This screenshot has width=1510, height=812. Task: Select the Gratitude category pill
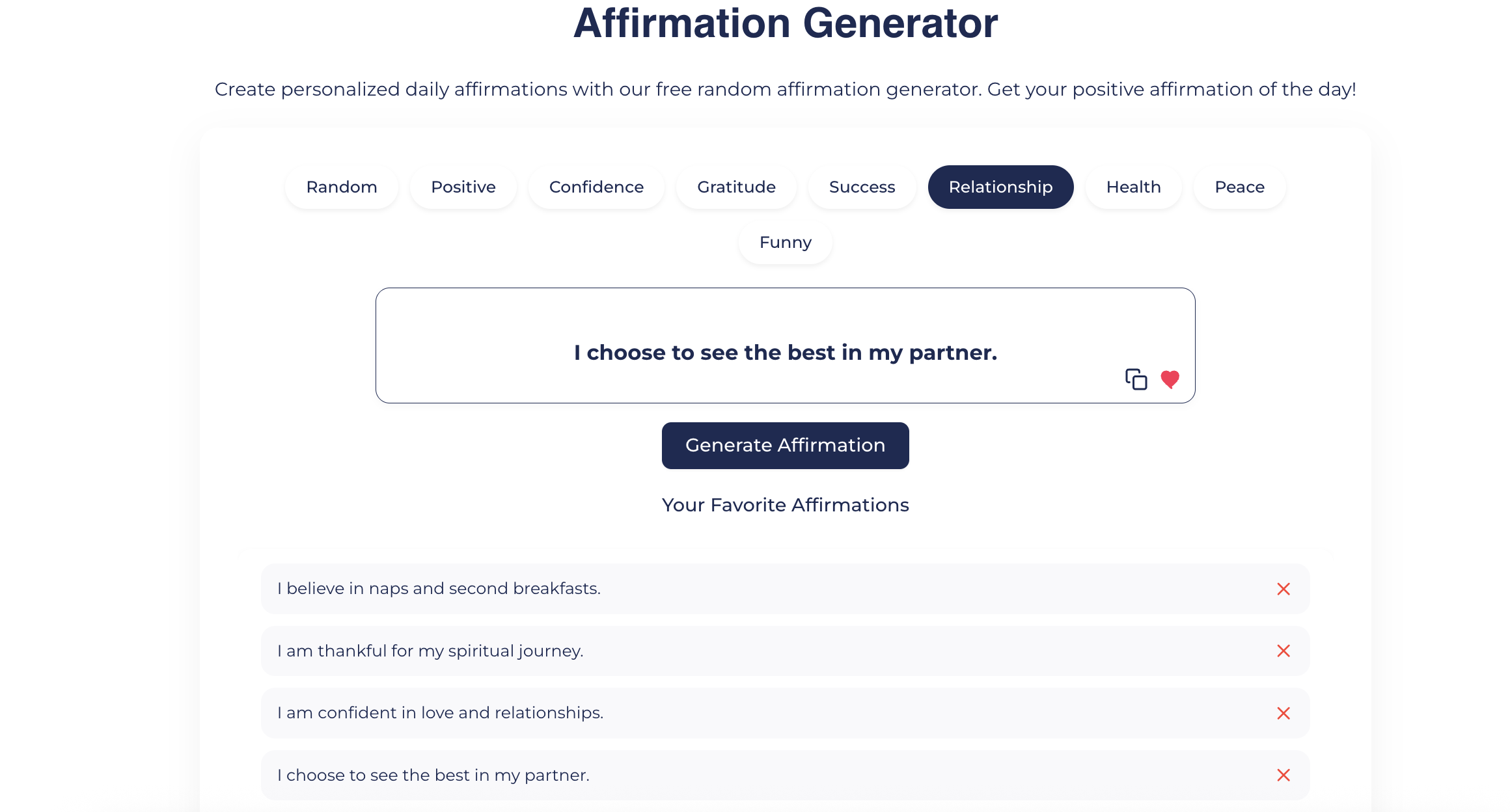tap(736, 187)
